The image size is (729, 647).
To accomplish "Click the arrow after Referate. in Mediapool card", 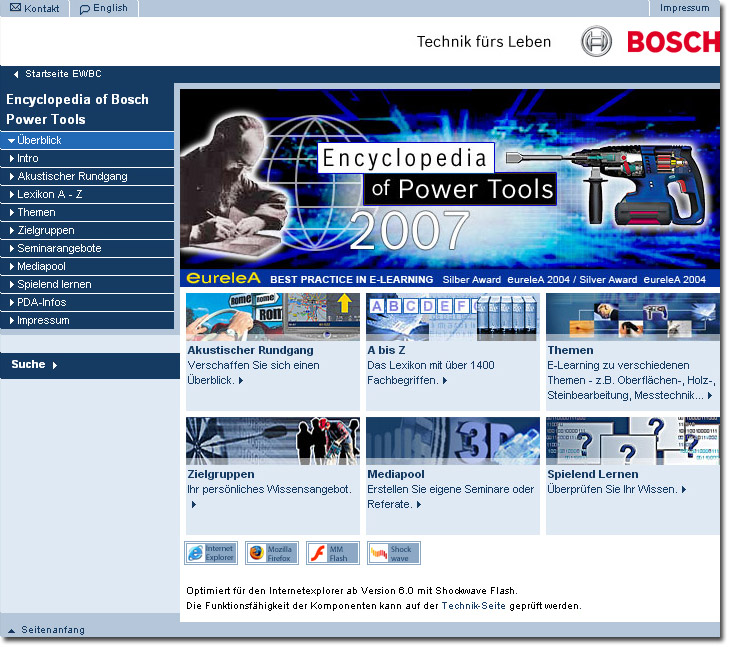I will (419, 505).
